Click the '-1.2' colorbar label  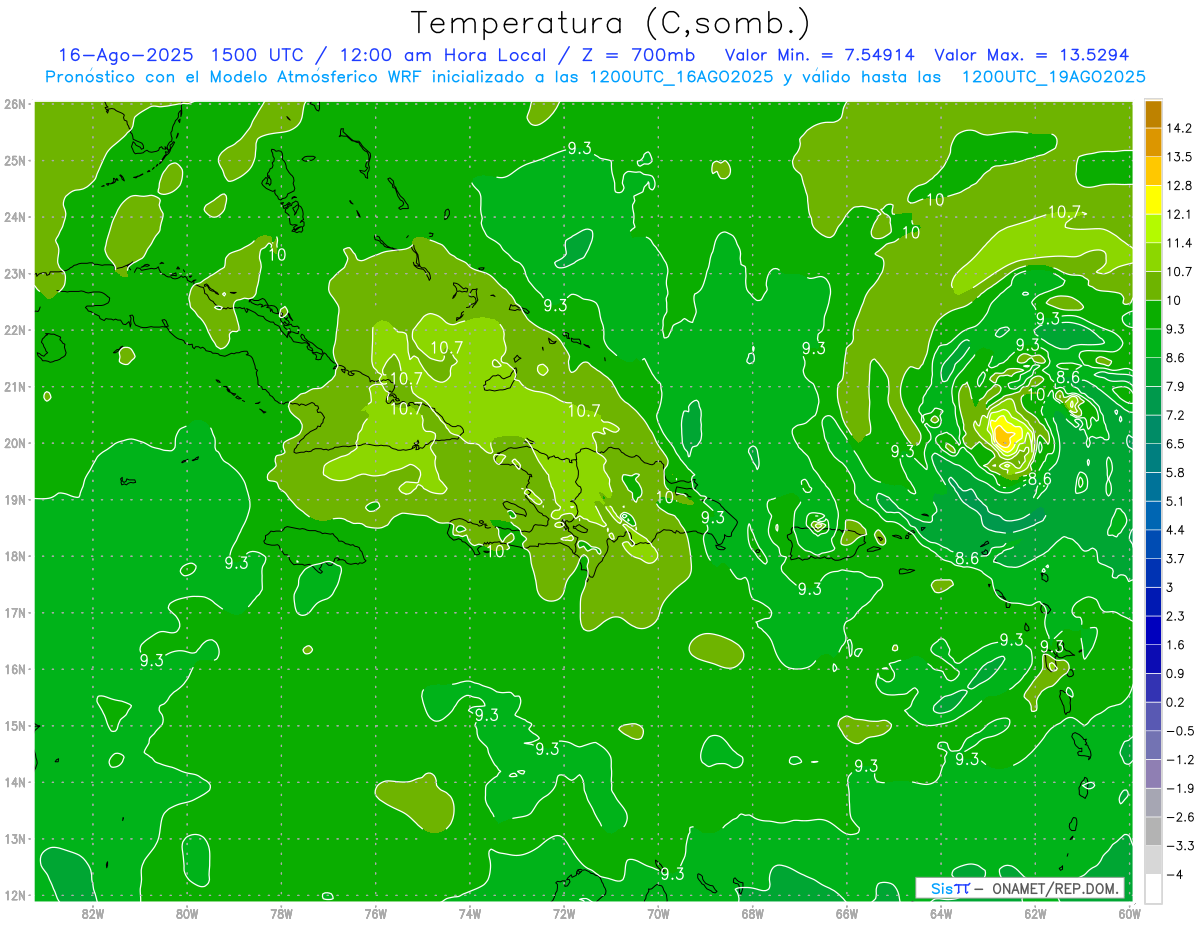pos(1179,759)
